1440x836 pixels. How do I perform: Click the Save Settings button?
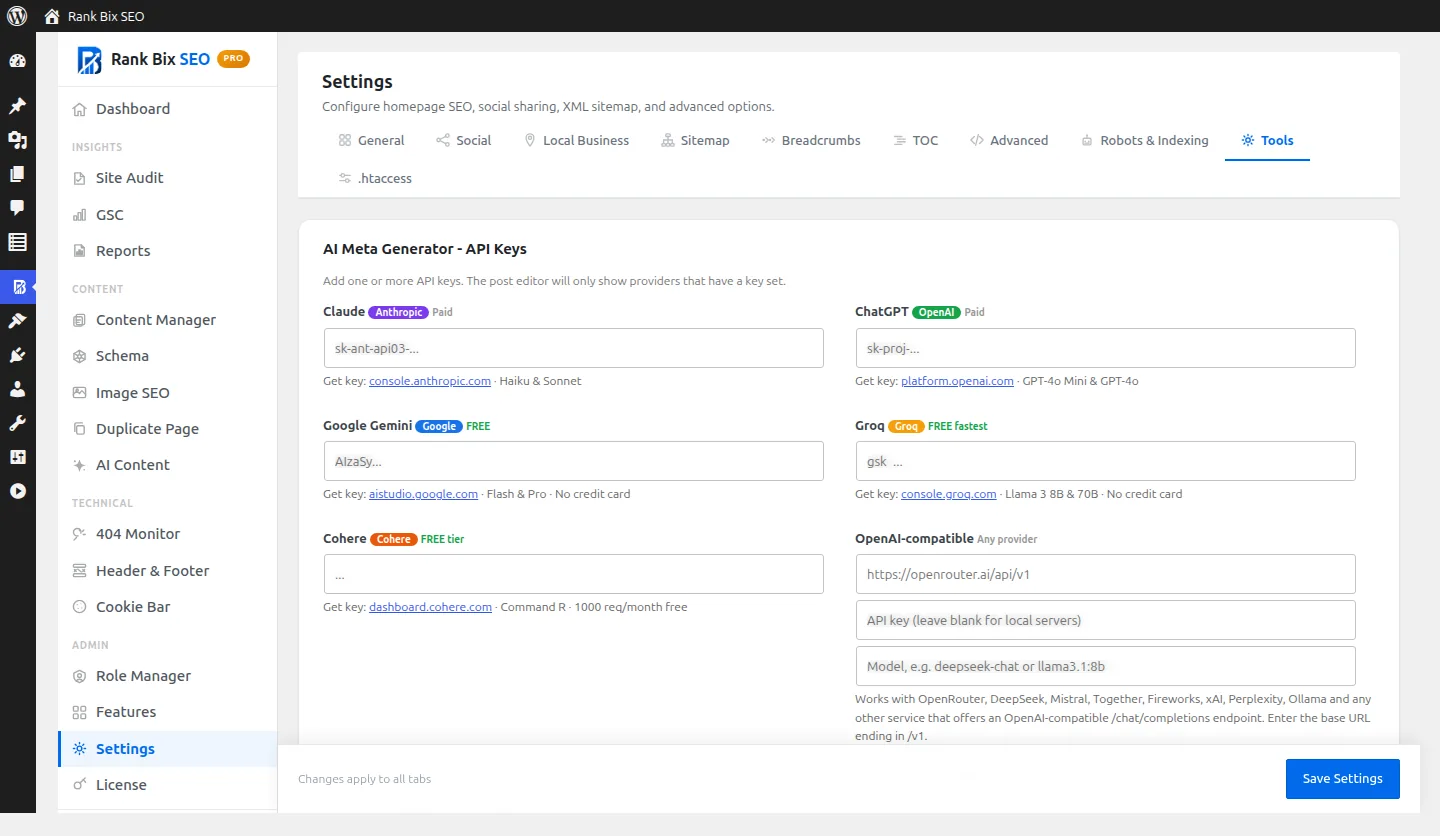[x=1342, y=779]
